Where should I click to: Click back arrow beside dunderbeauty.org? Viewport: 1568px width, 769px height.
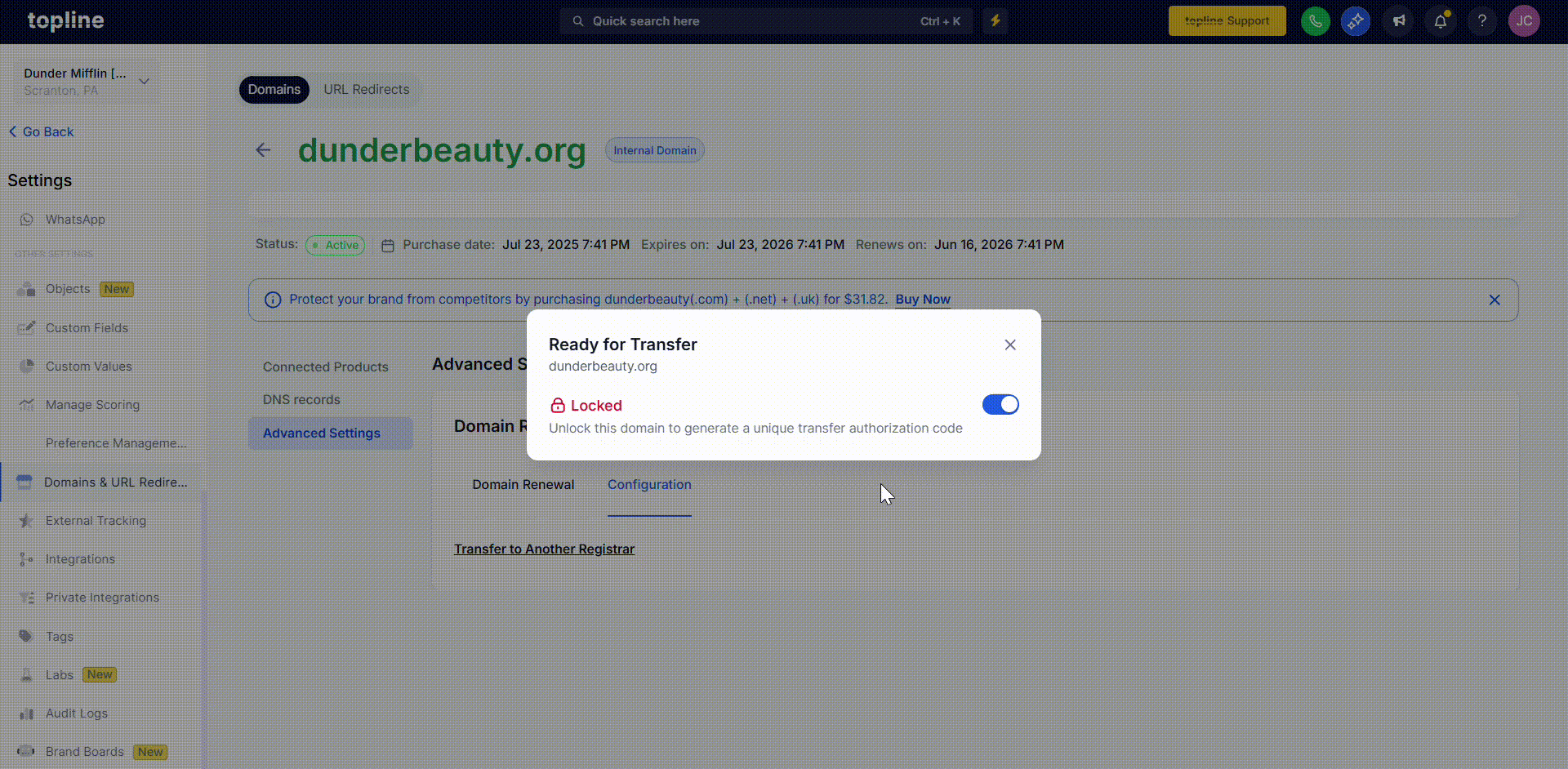[x=263, y=150]
